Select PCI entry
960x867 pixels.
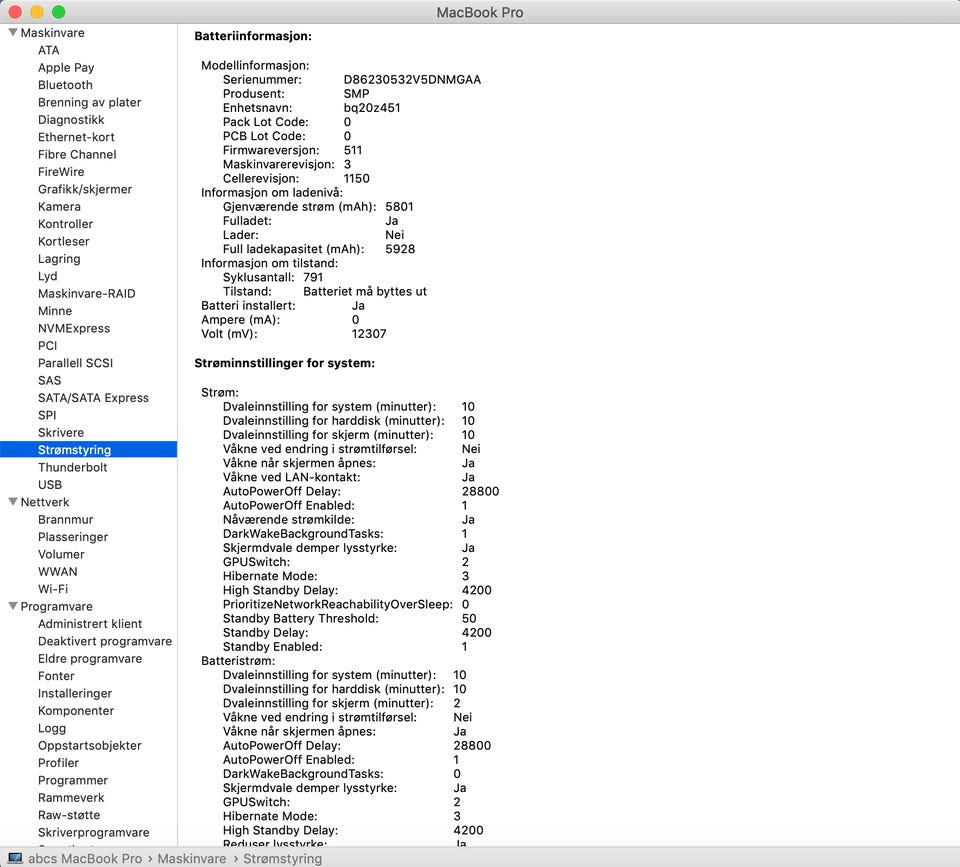point(48,345)
